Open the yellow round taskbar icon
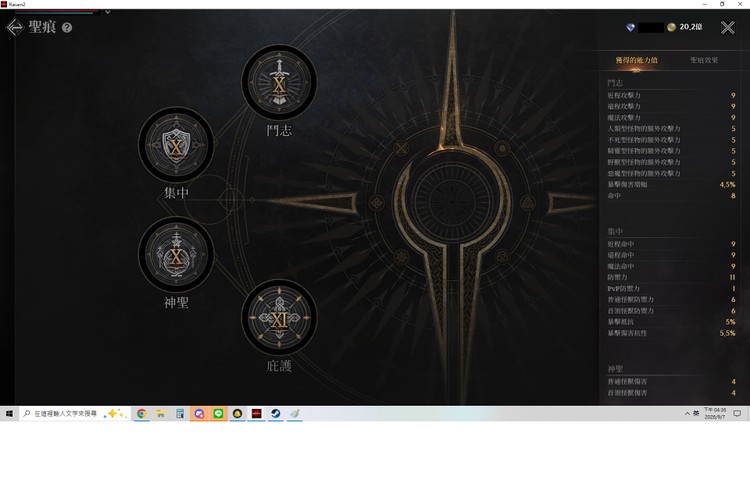The image size is (750, 483). coord(237,414)
